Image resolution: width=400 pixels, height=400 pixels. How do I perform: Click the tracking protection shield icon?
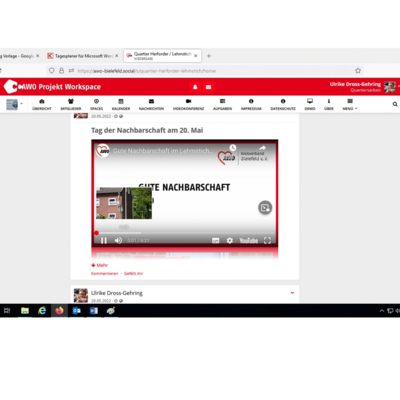(x=51, y=70)
